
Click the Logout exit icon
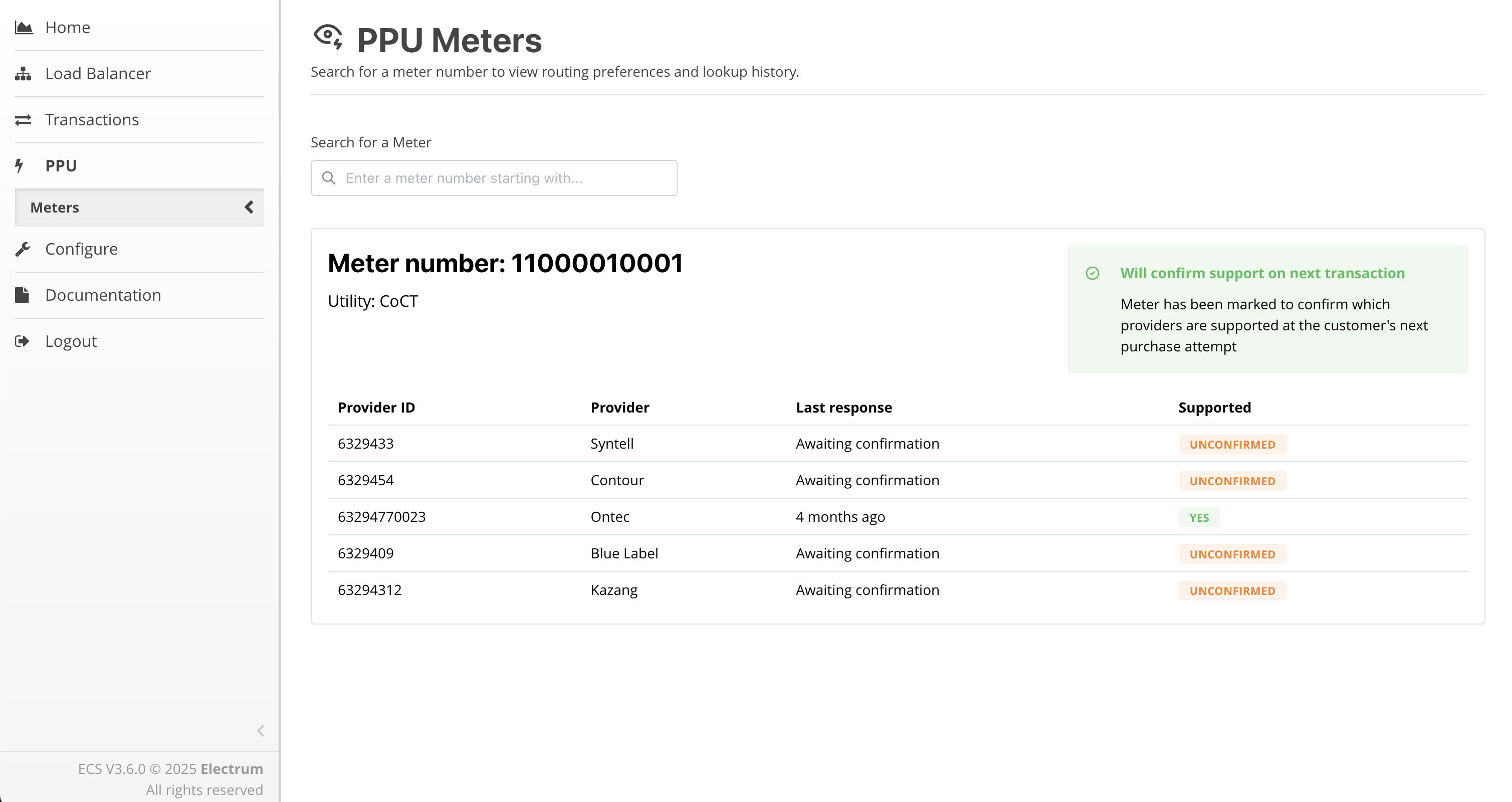[x=23, y=341]
